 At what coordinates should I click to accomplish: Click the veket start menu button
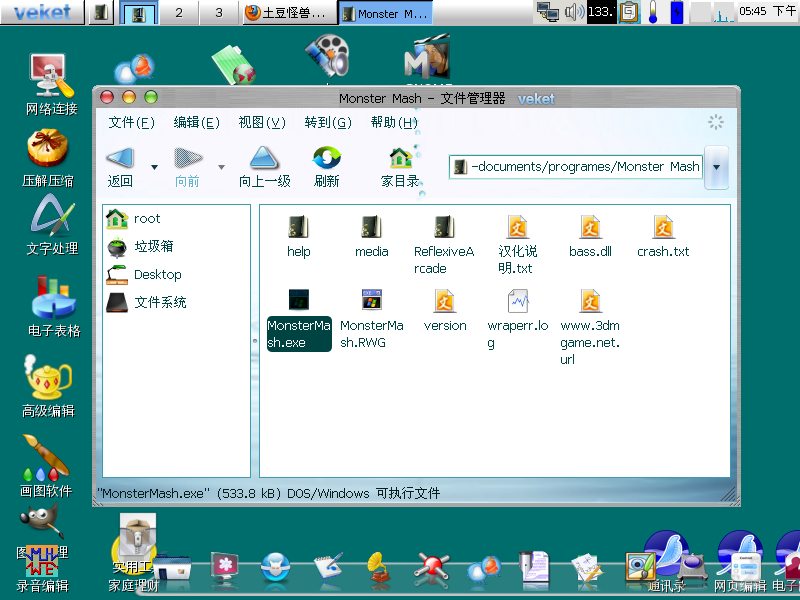42,12
